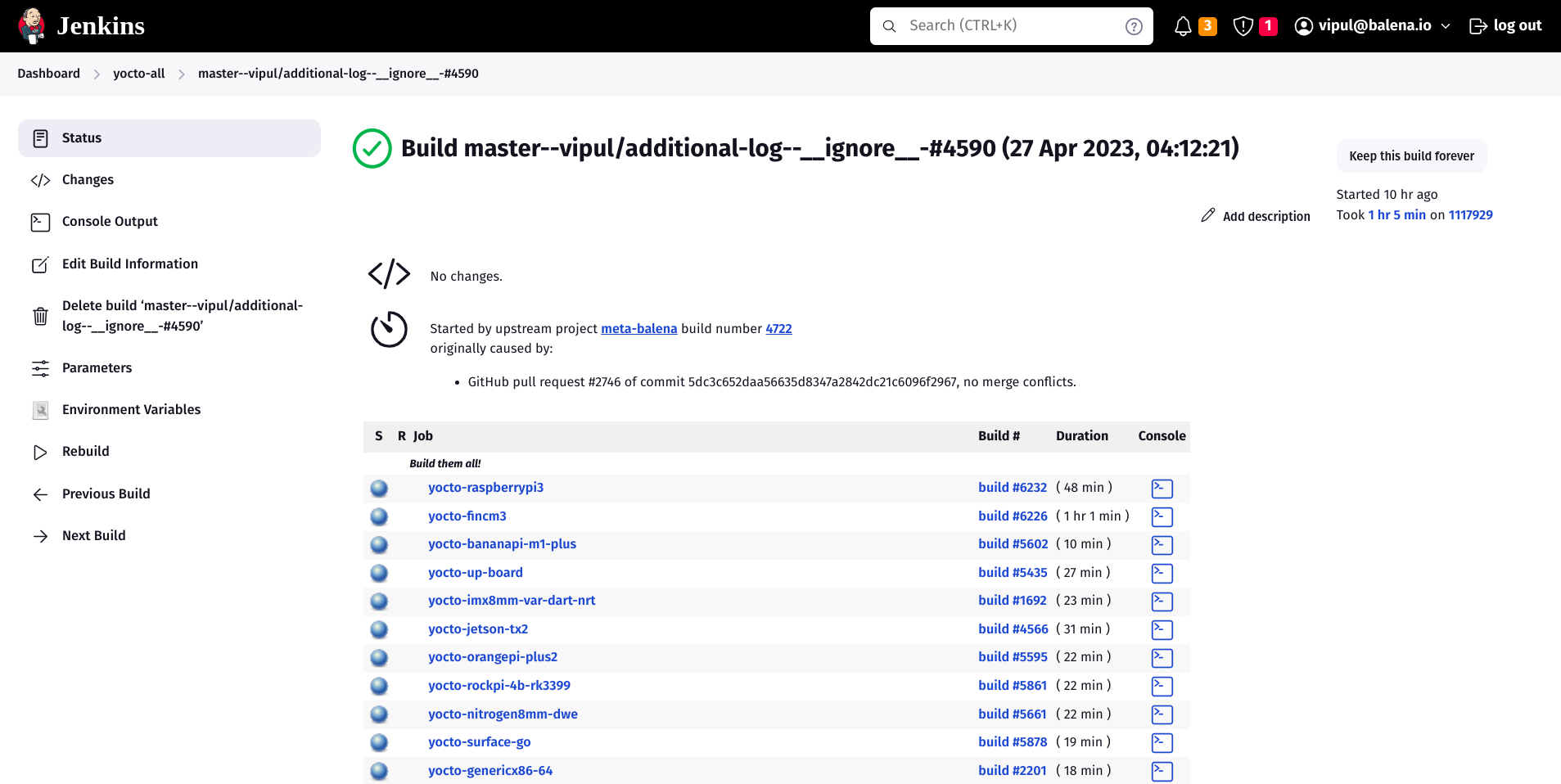Screen dimensions: 1561x784
Task: Open yocto-nitrogen8mm-dwe job link
Action: 503,714
